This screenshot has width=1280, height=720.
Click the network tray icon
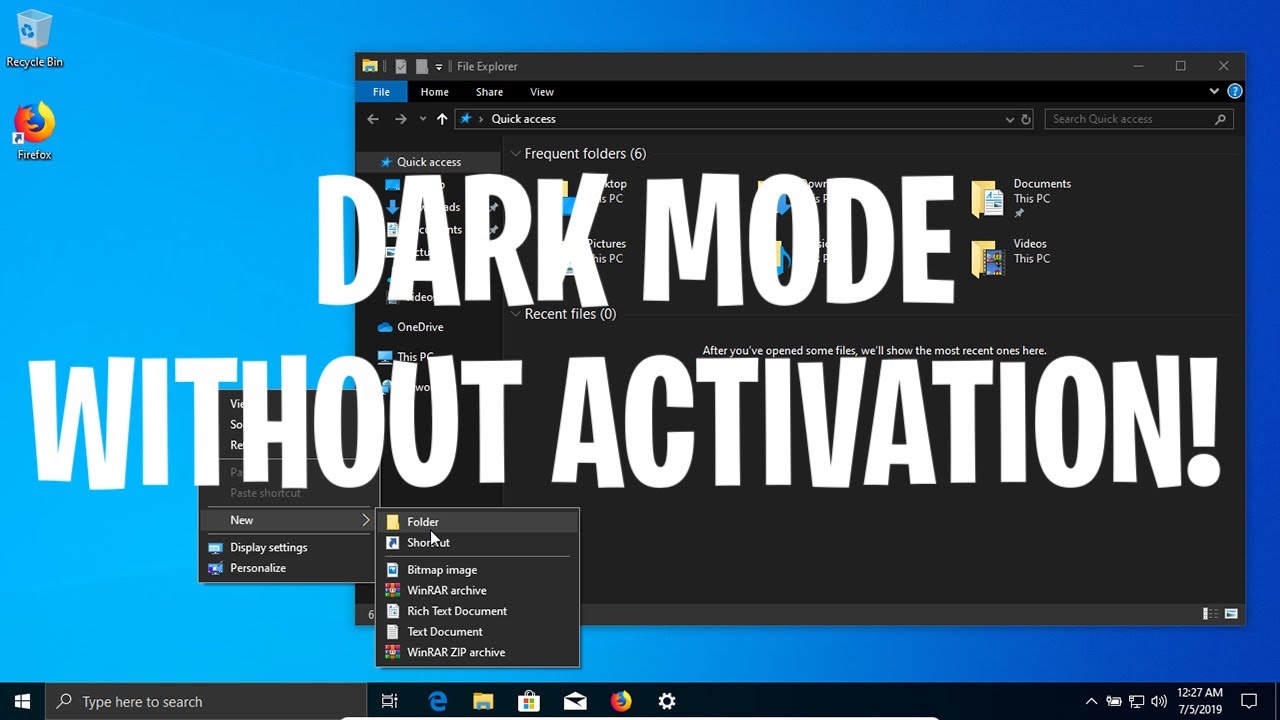coord(1136,701)
